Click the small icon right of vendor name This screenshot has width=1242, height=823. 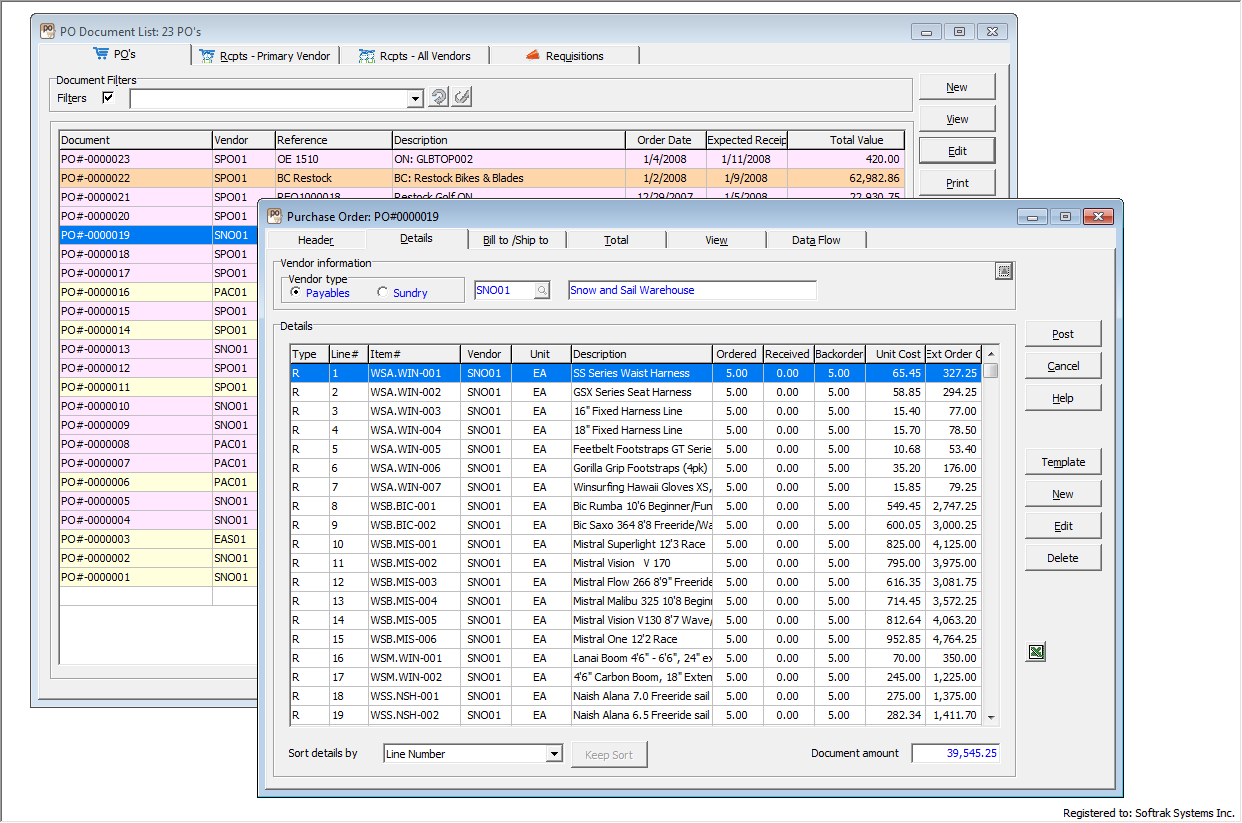(1004, 271)
